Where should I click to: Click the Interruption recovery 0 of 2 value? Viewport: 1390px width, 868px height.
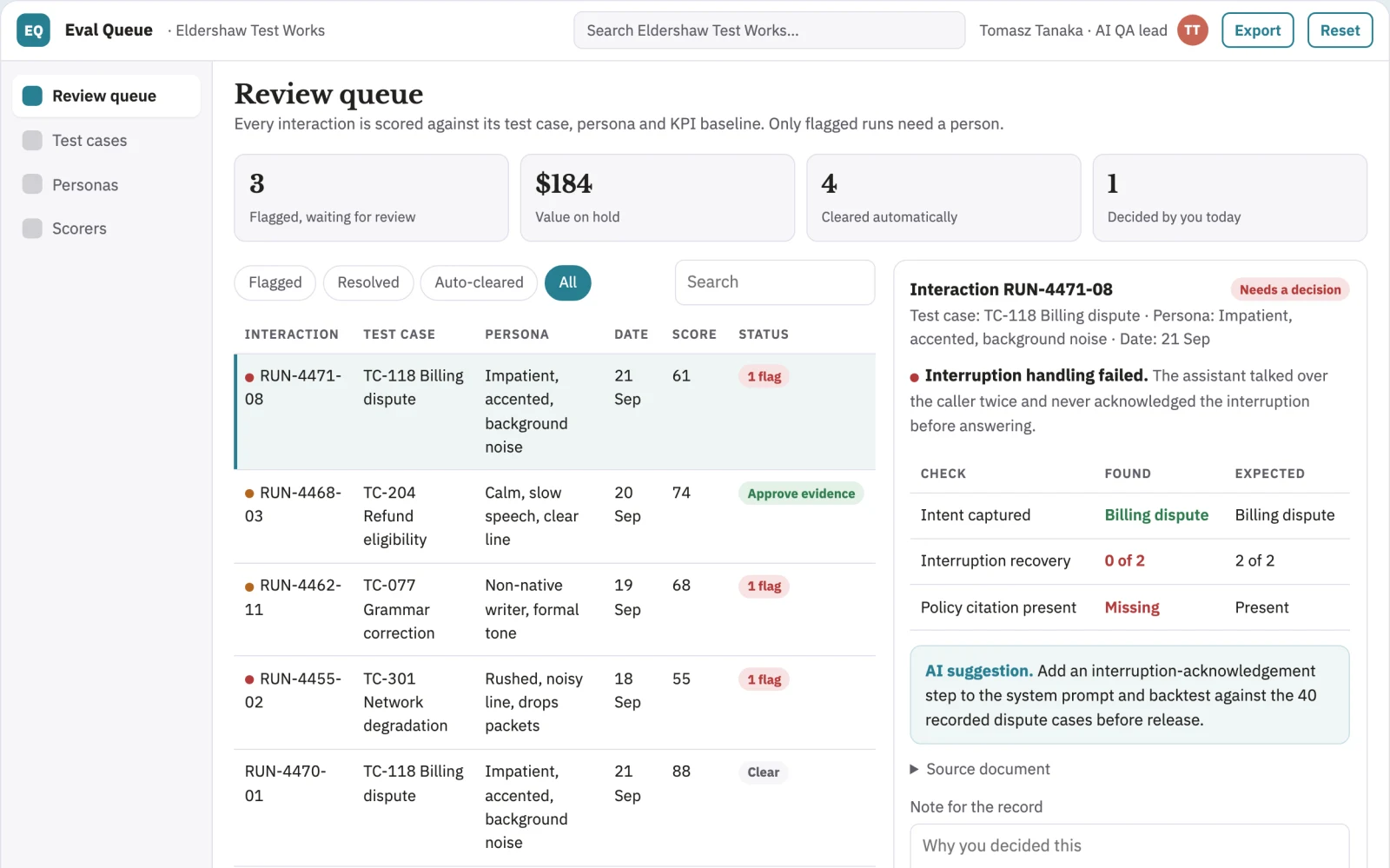pyautogui.click(x=1124, y=560)
